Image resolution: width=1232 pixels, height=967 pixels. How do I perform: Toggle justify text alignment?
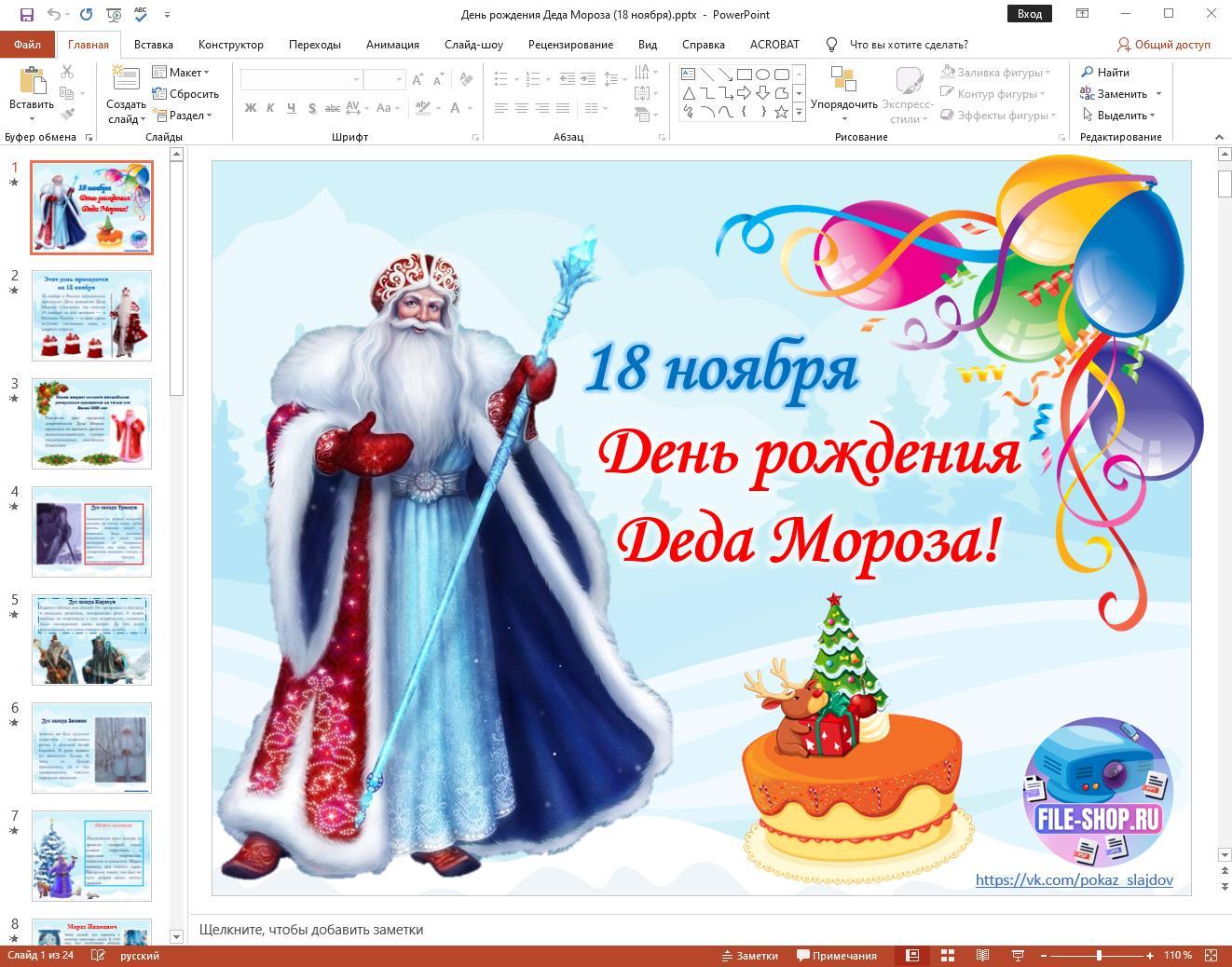coord(562,108)
